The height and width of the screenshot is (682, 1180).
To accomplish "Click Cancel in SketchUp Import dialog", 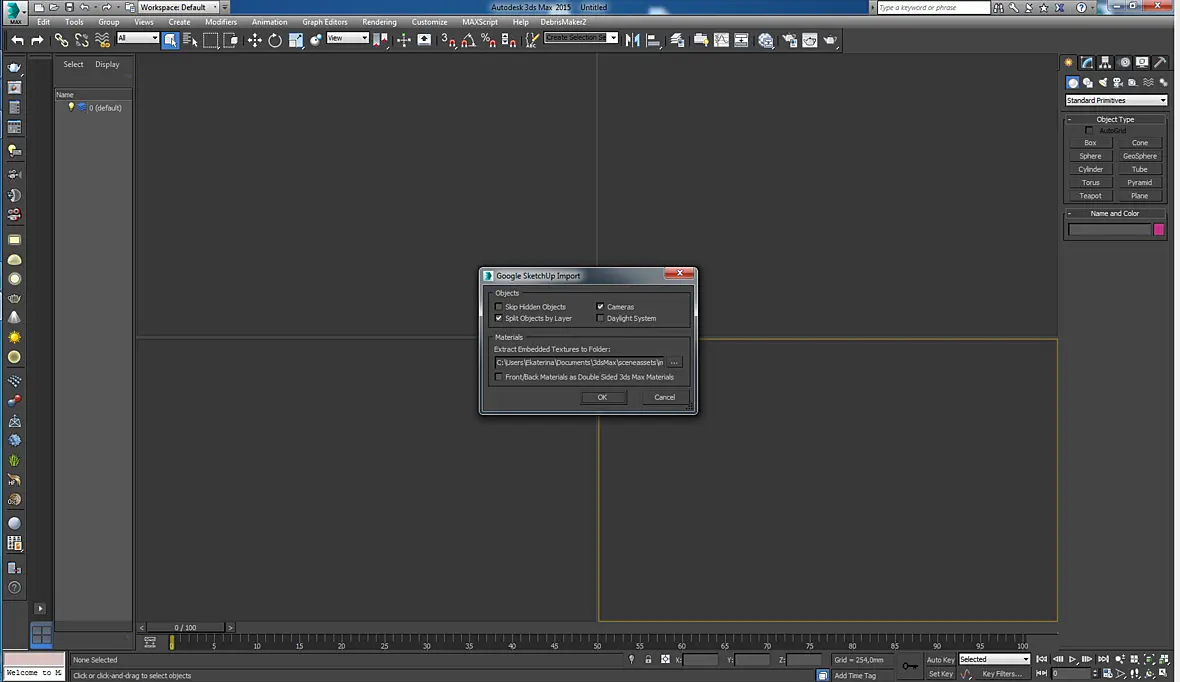I will point(665,397).
